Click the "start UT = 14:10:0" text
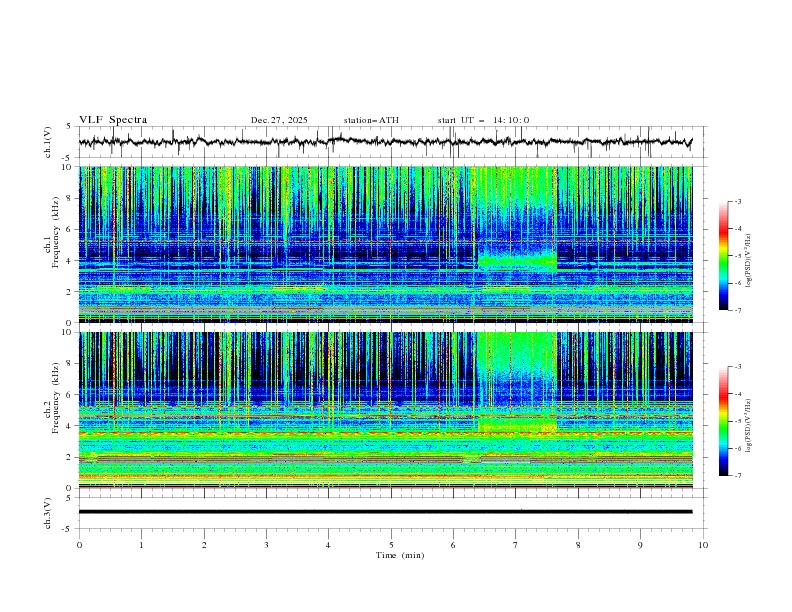 pos(483,120)
